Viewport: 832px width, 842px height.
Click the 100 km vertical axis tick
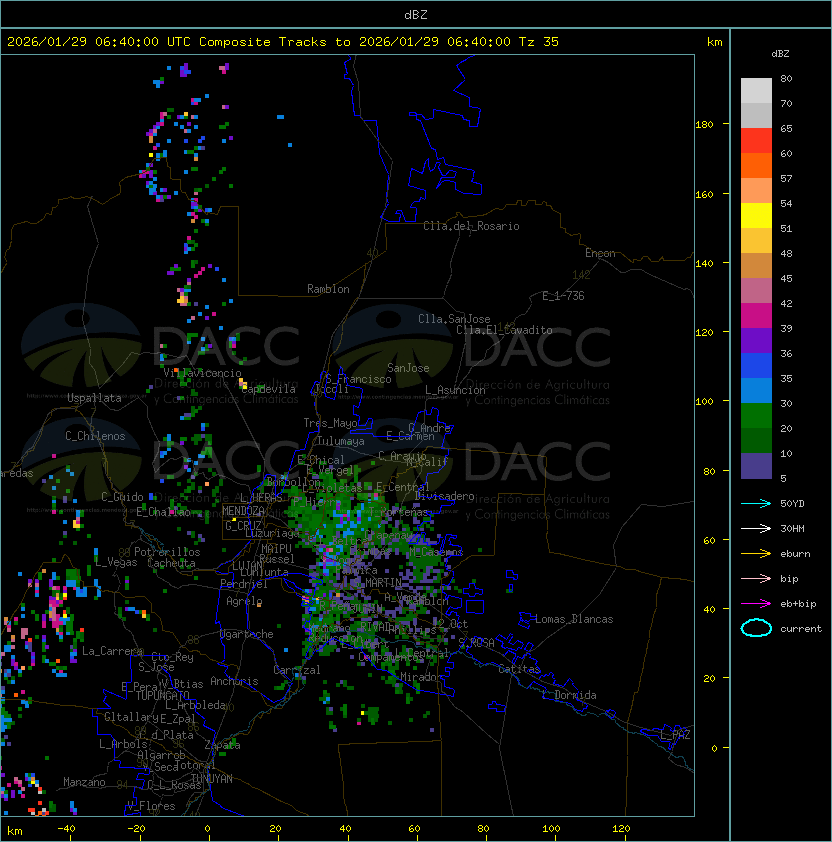[x=704, y=402]
